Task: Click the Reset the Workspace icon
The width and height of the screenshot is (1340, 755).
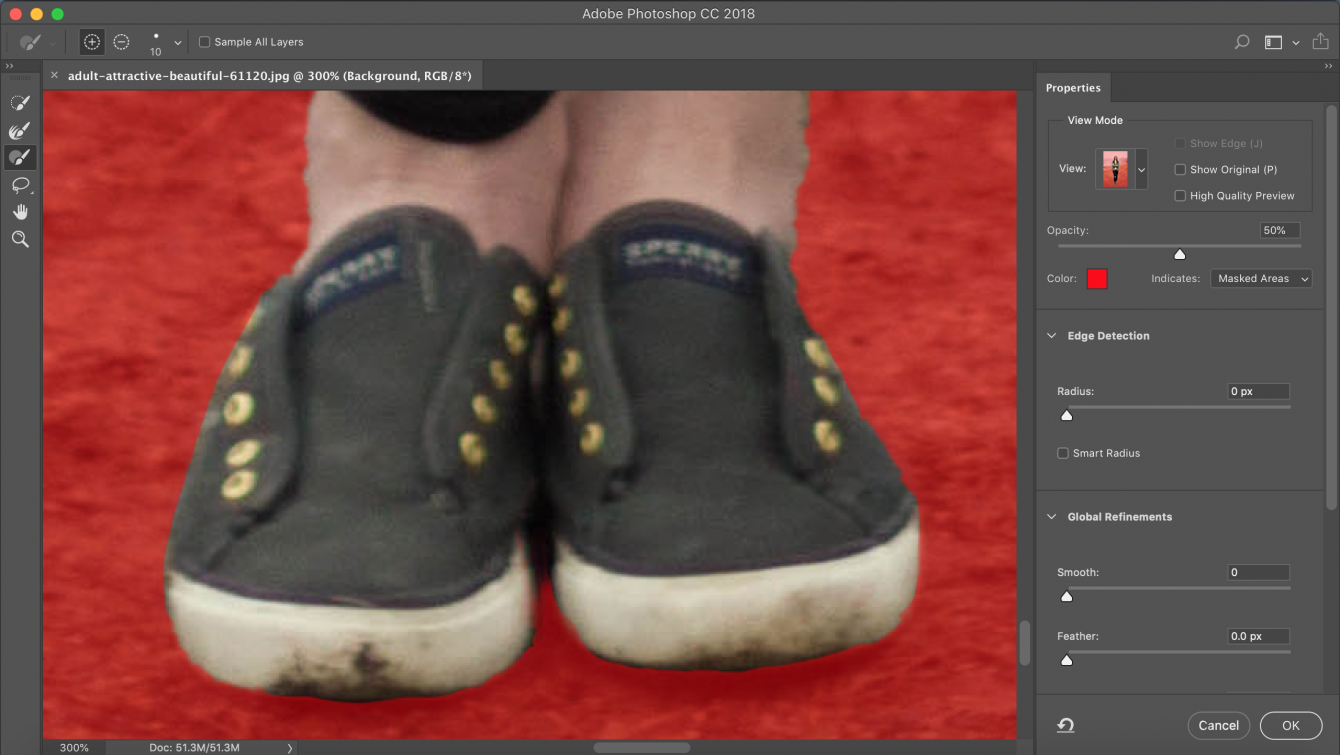Action: [x=1066, y=725]
